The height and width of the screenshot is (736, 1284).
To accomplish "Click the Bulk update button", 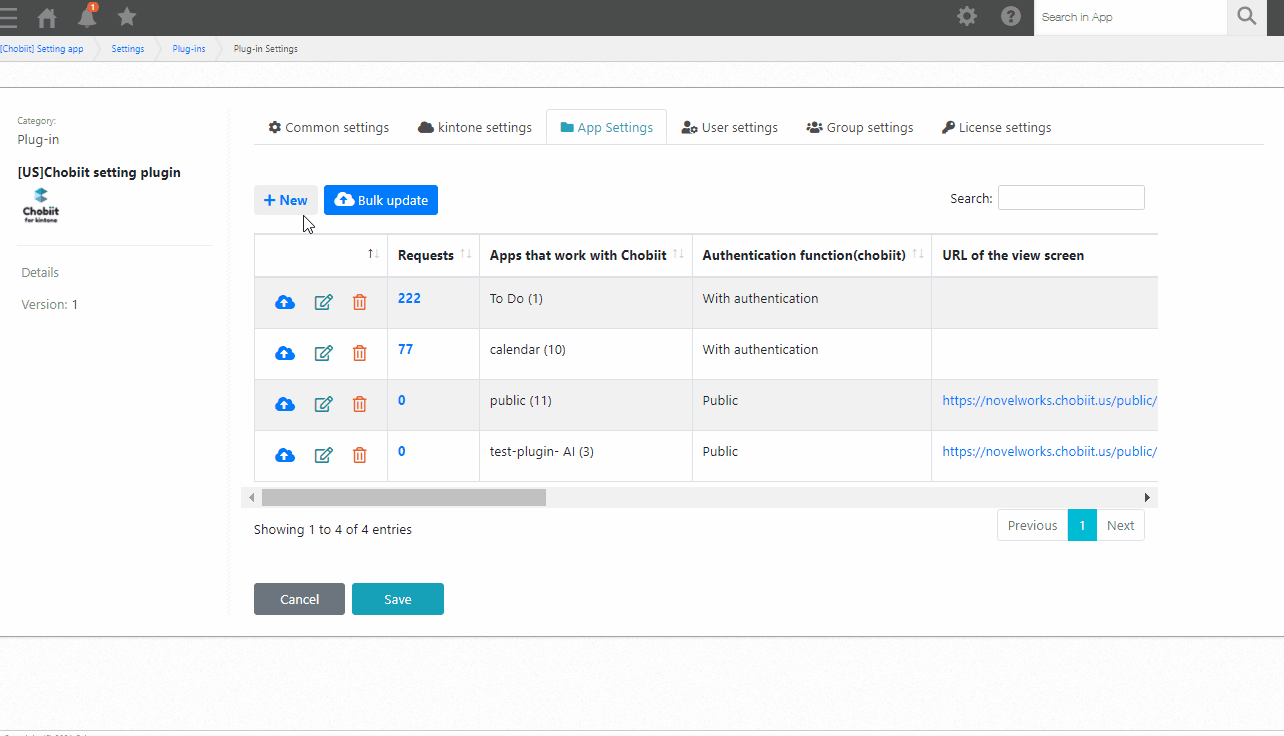I will (x=381, y=200).
